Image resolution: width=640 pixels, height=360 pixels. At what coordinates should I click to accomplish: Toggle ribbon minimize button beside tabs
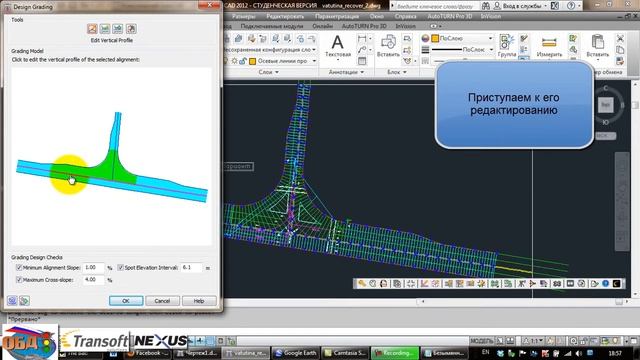(434, 26)
